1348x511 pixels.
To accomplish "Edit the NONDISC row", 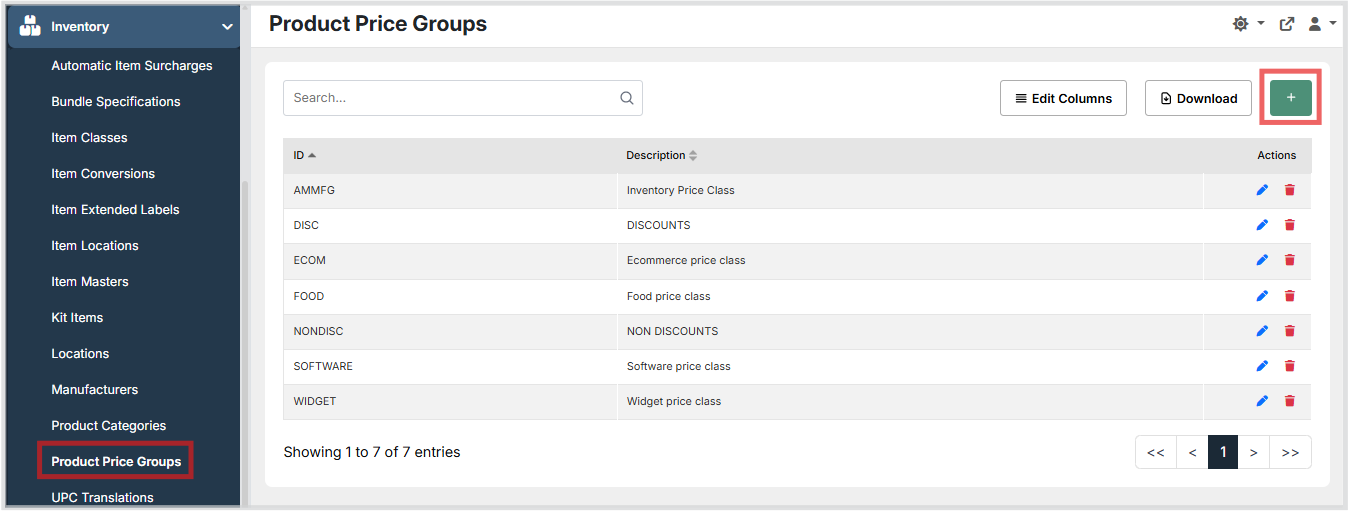I will coord(1262,331).
